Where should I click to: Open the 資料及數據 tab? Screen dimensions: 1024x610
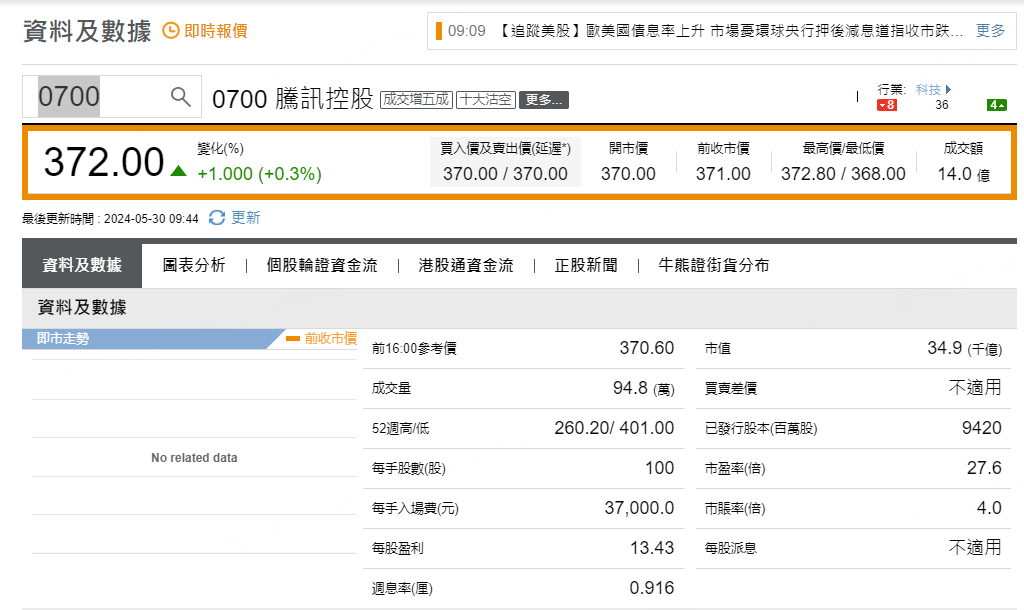coord(82,265)
